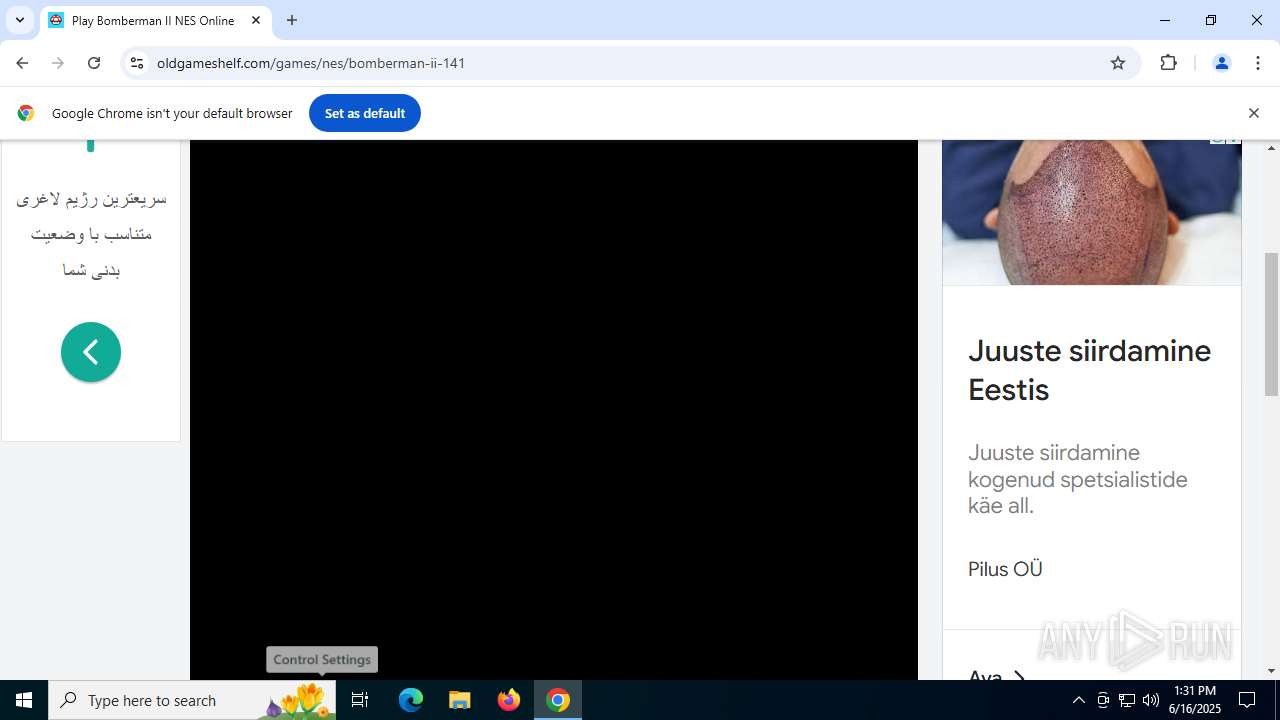Minimize the Chrome window
Screen dimensions: 1280x720
1165,20
